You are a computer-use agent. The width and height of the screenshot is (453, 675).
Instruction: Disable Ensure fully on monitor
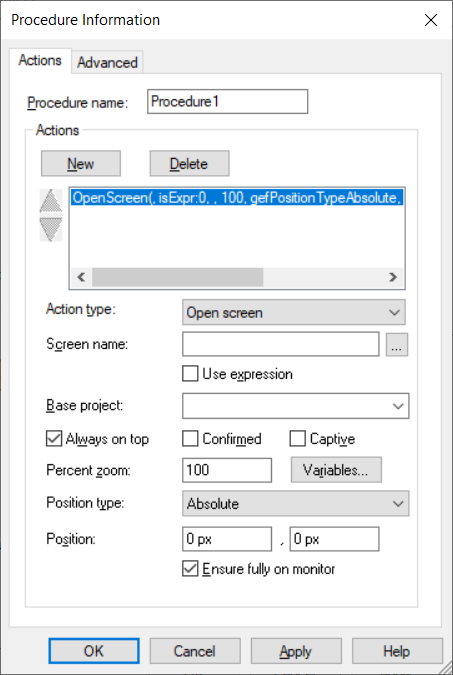pos(190,569)
